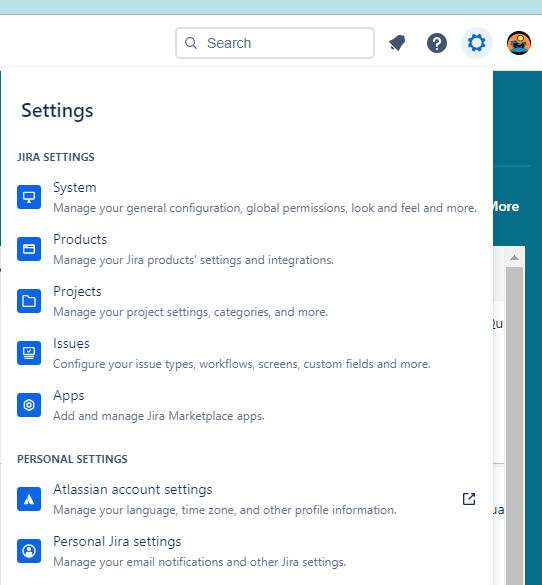Image resolution: width=542 pixels, height=585 pixels.
Task: Open System settings
Action: pyautogui.click(x=247, y=197)
